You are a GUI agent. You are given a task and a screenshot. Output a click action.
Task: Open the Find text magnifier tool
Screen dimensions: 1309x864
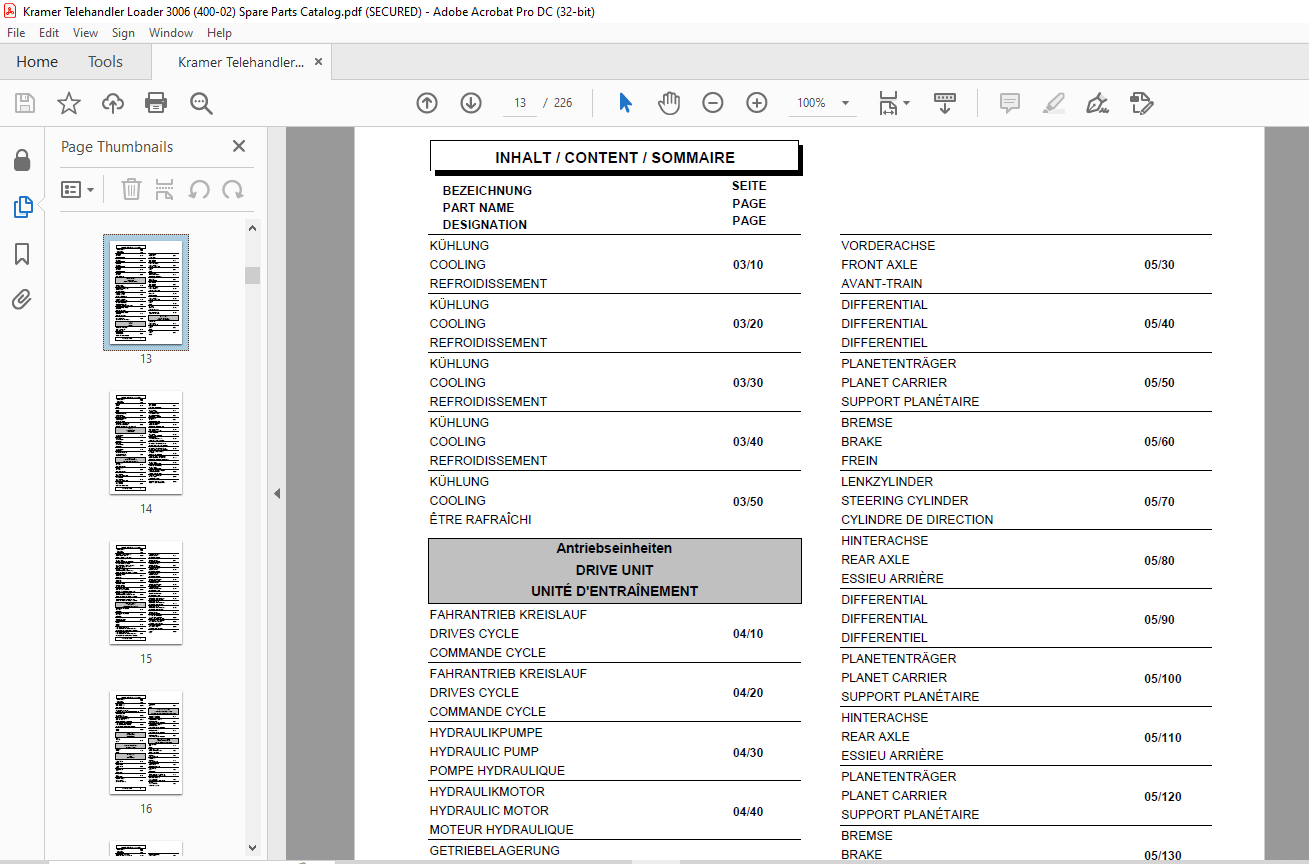click(201, 103)
